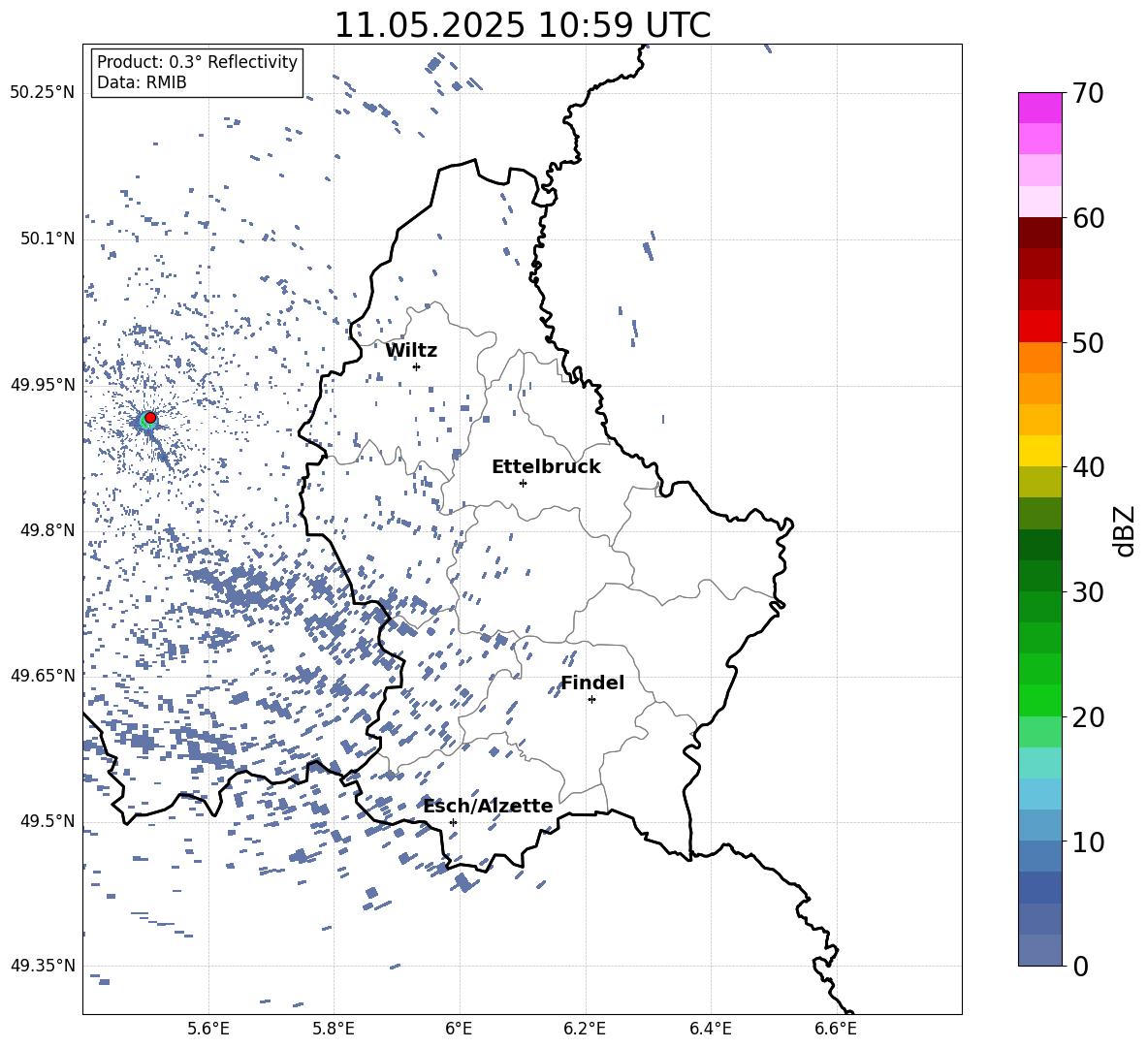Click the 6.2°E longitude label
The image size is (1148, 1048).
point(585,1029)
